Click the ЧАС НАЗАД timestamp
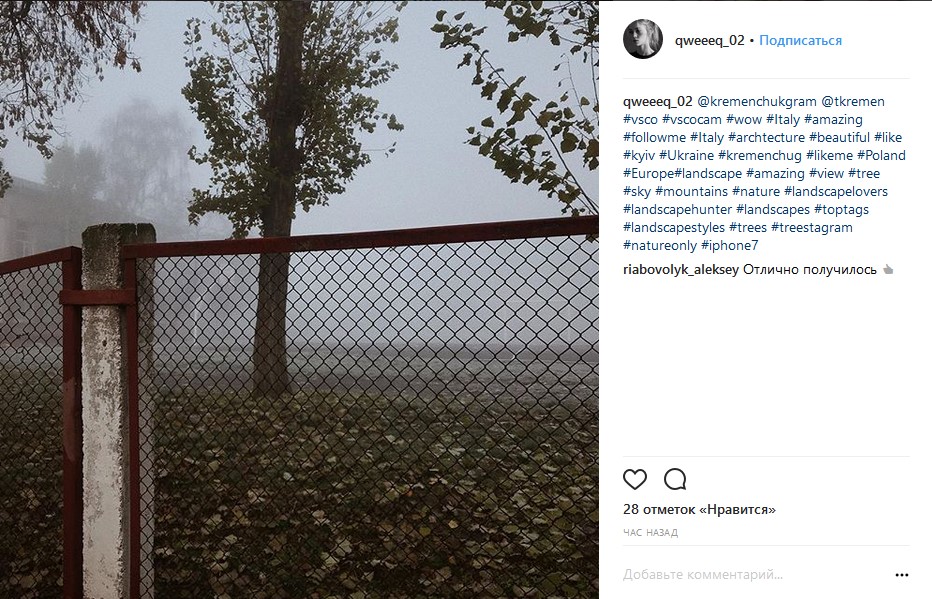 click(x=650, y=532)
